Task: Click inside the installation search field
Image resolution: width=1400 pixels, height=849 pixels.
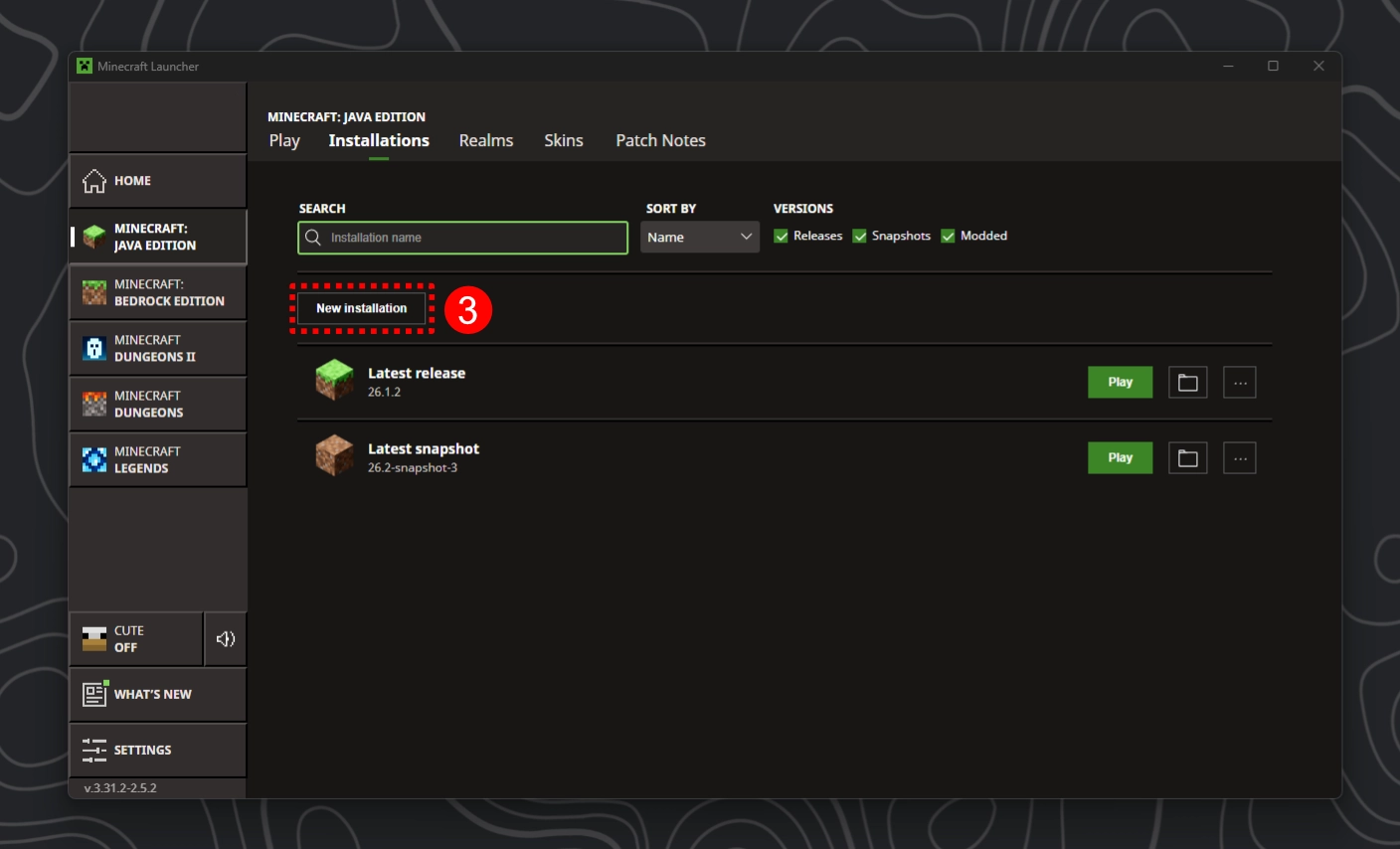Action: (462, 238)
